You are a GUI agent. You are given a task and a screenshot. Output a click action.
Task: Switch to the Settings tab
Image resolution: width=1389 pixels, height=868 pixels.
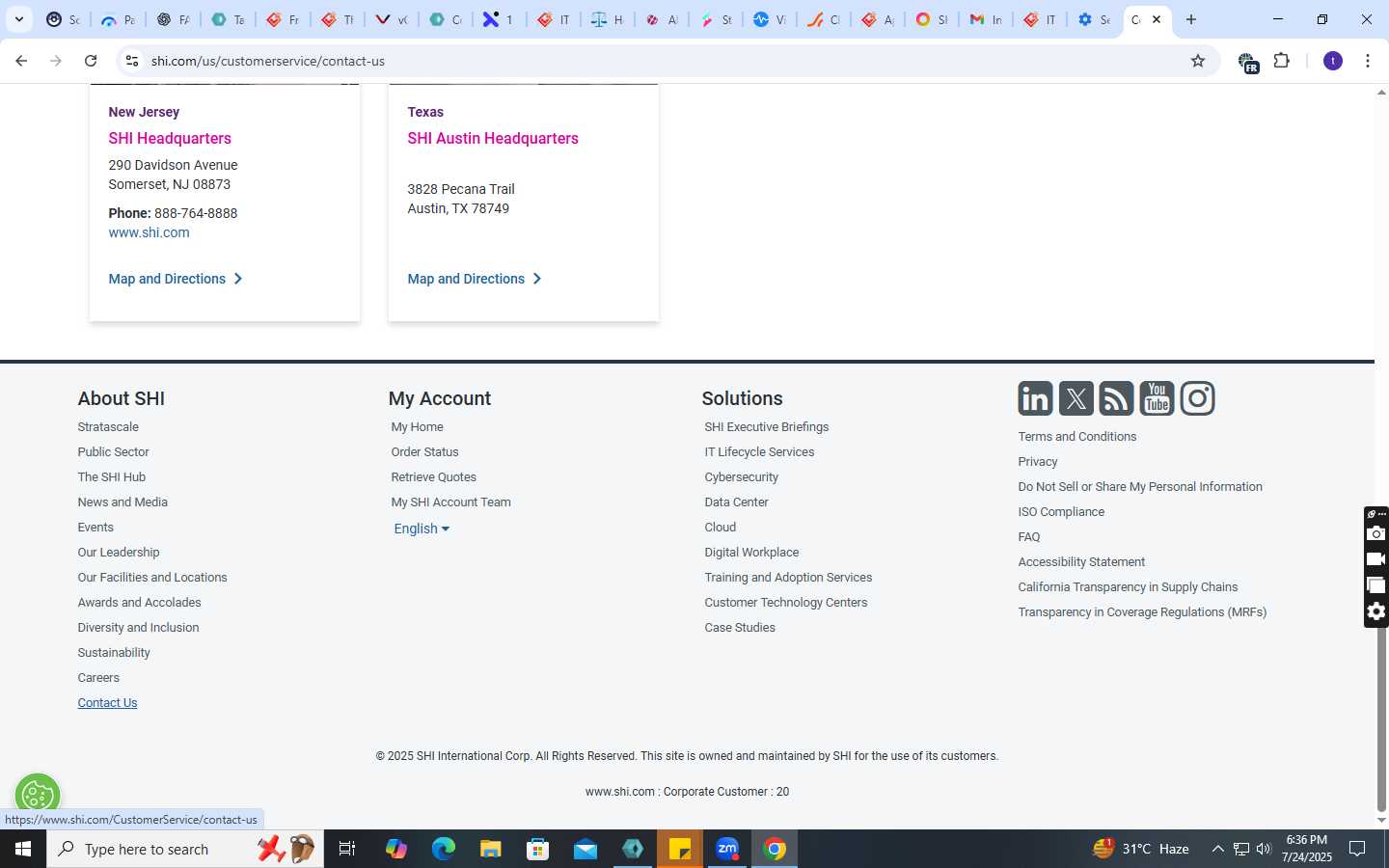coord(1094,19)
